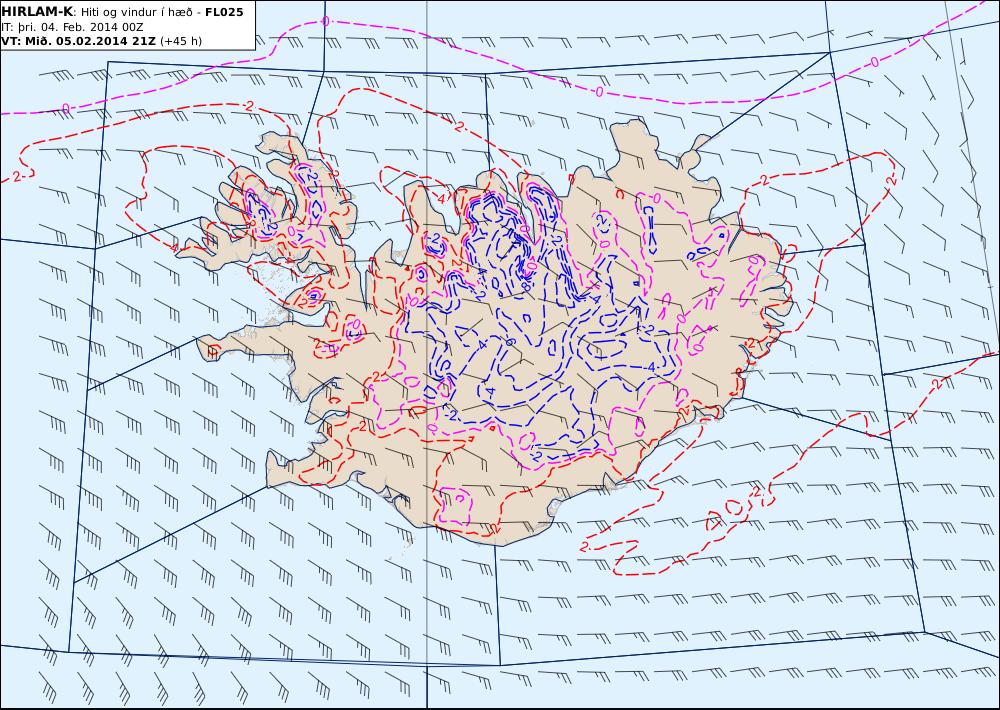Select the "IT: þri. 04. Feb. 2014 00Z" line
This screenshot has width=1000, height=710.
[x=71, y=27]
